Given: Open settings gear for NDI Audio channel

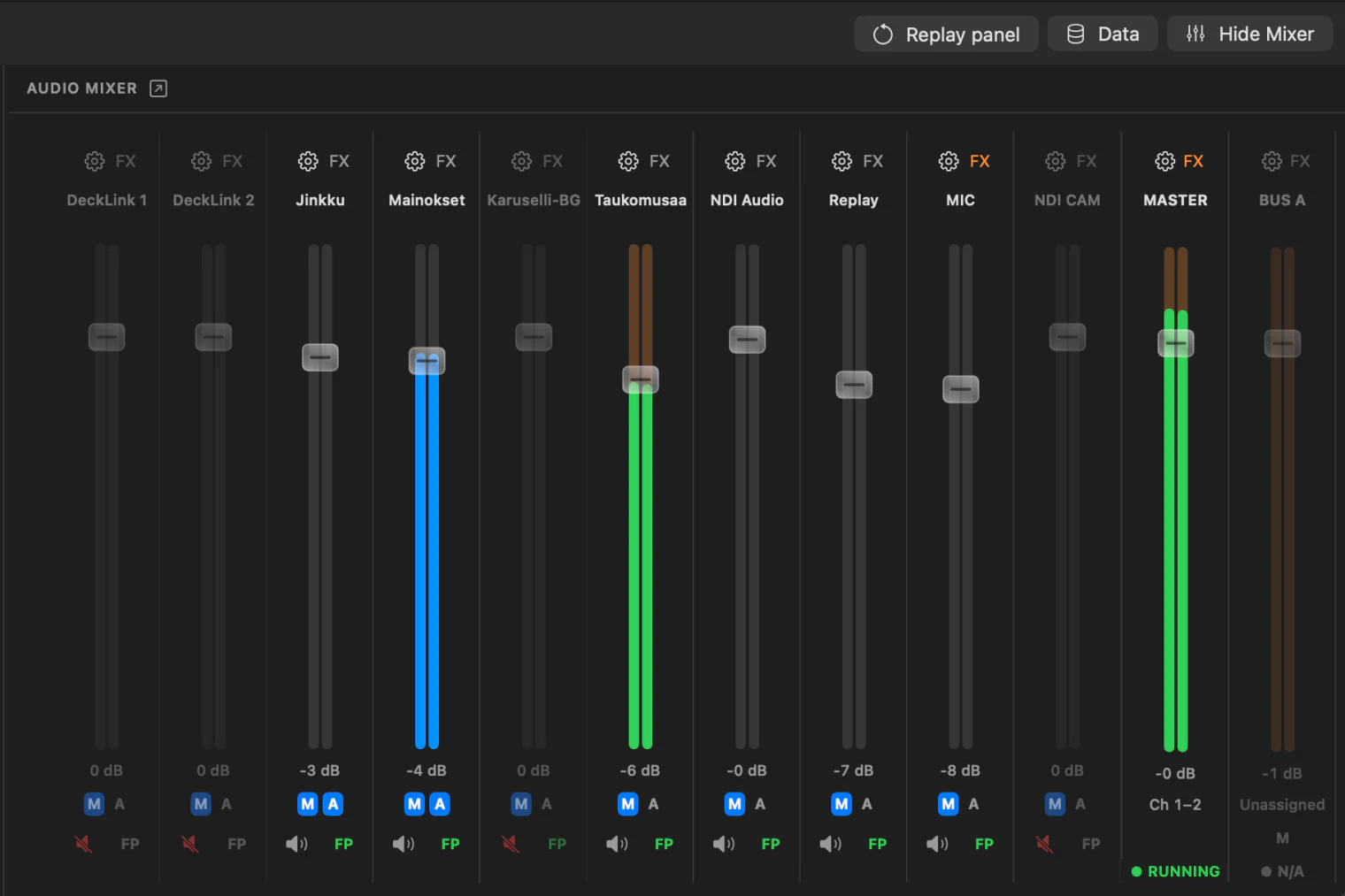Looking at the screenshot, I should (x=735, y=161).
